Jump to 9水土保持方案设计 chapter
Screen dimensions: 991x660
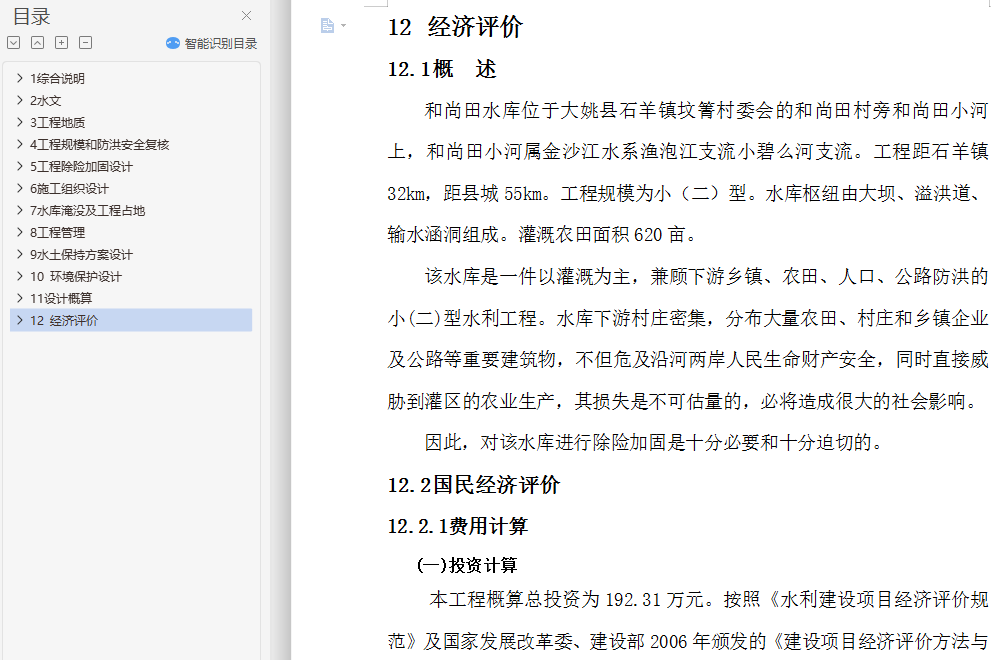[82, 255]
